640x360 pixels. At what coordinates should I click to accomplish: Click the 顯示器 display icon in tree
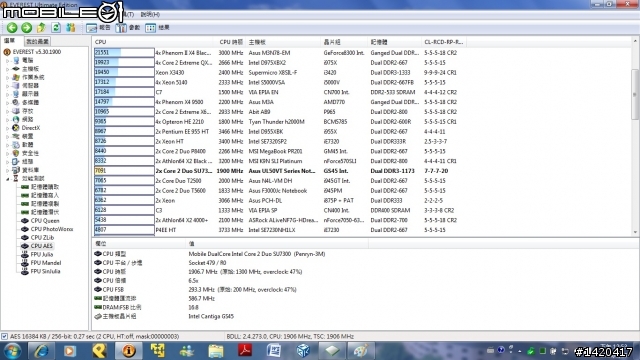[16, 94]
